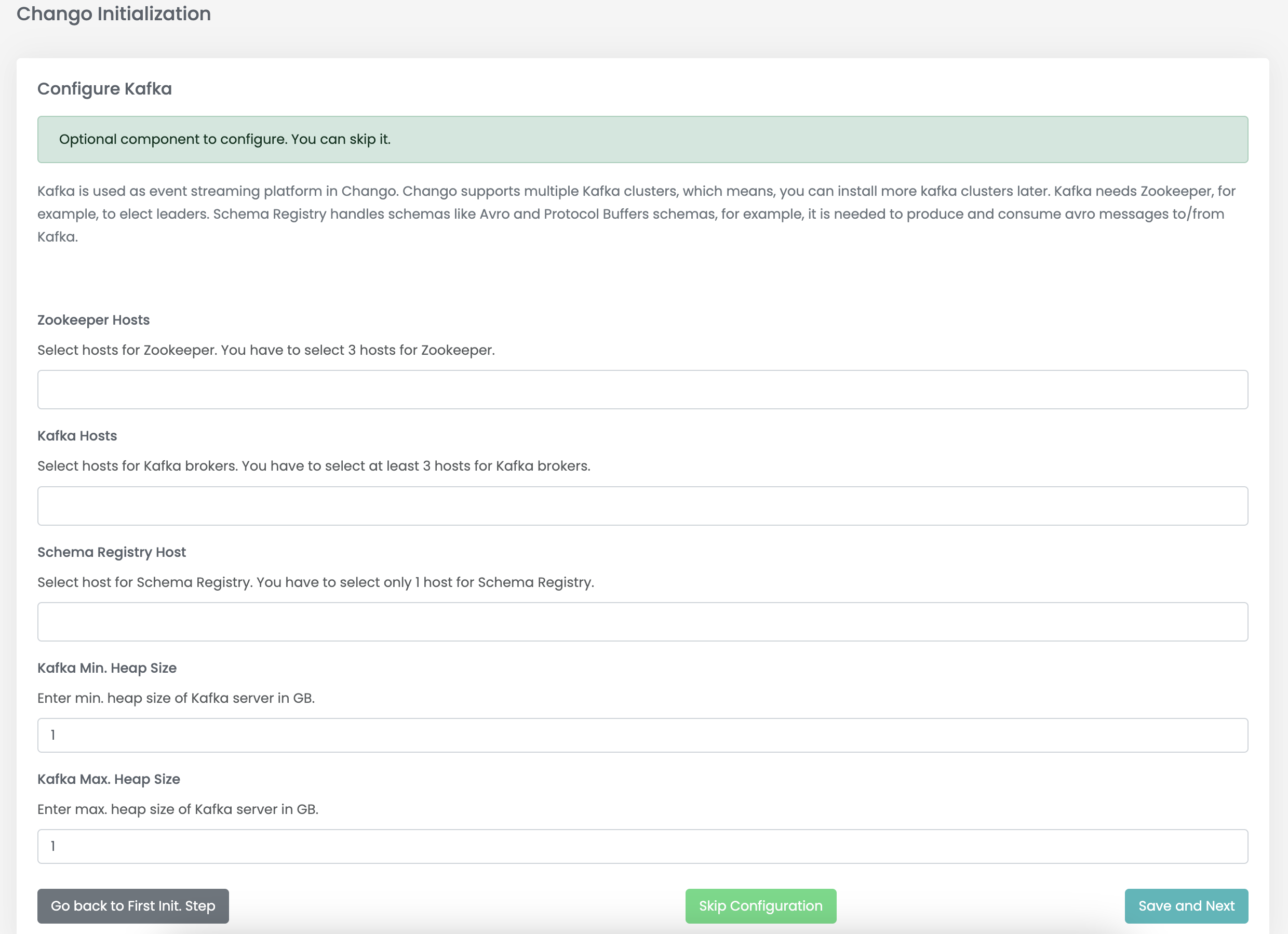
Task: Click 'Enter max. heap size' help text
Action: (178, 809)
